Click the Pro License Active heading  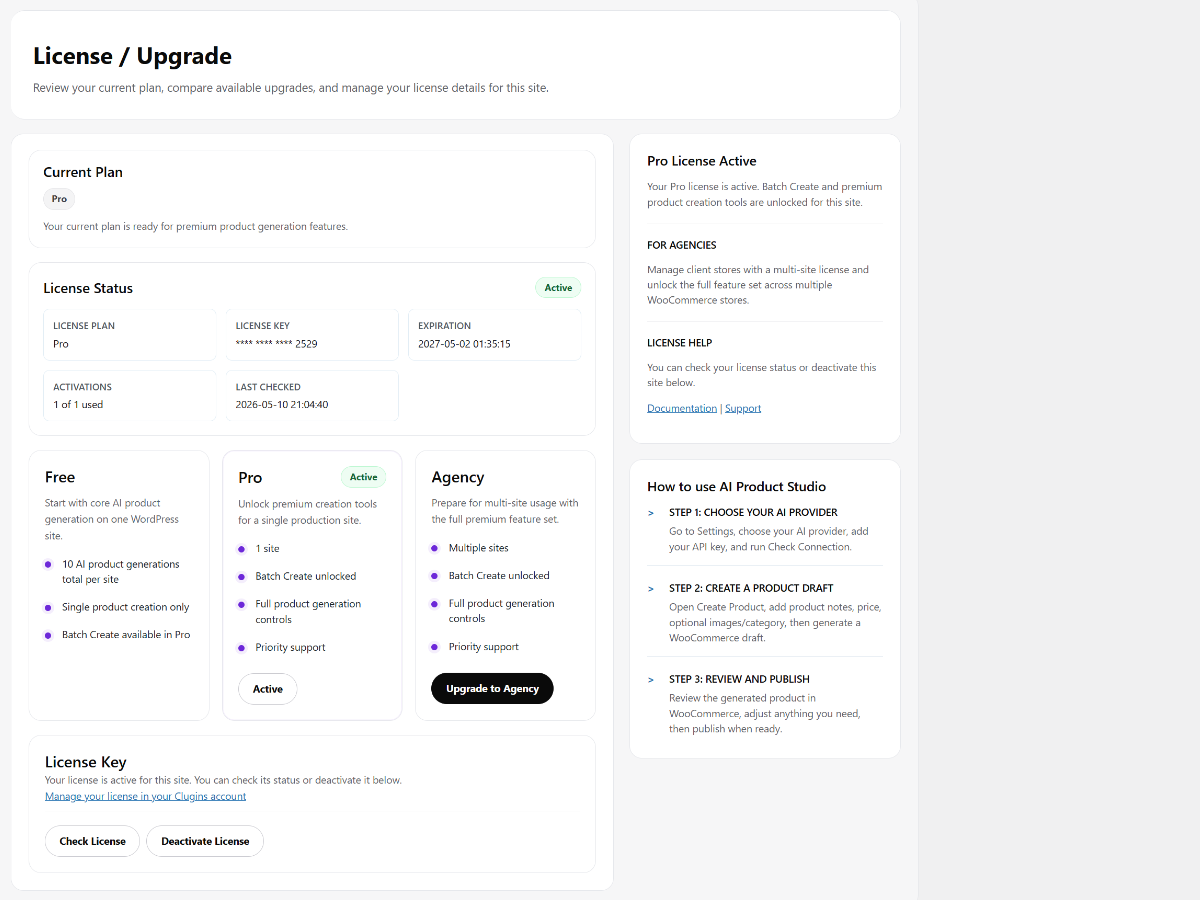pos(702,161)
